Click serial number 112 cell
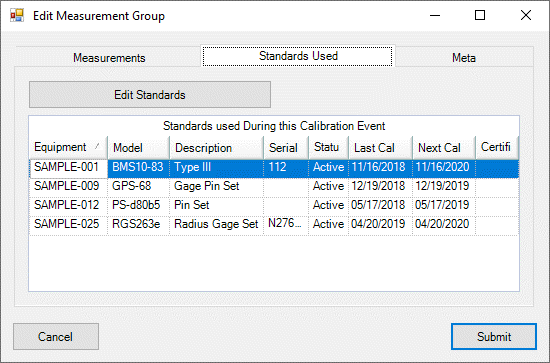The image size is (550, 363). click(286, 169)
